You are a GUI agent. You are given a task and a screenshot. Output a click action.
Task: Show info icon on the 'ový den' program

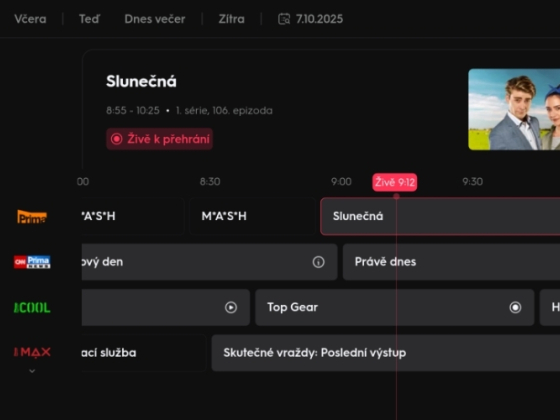pyautogui.click(x=318, y=262)
